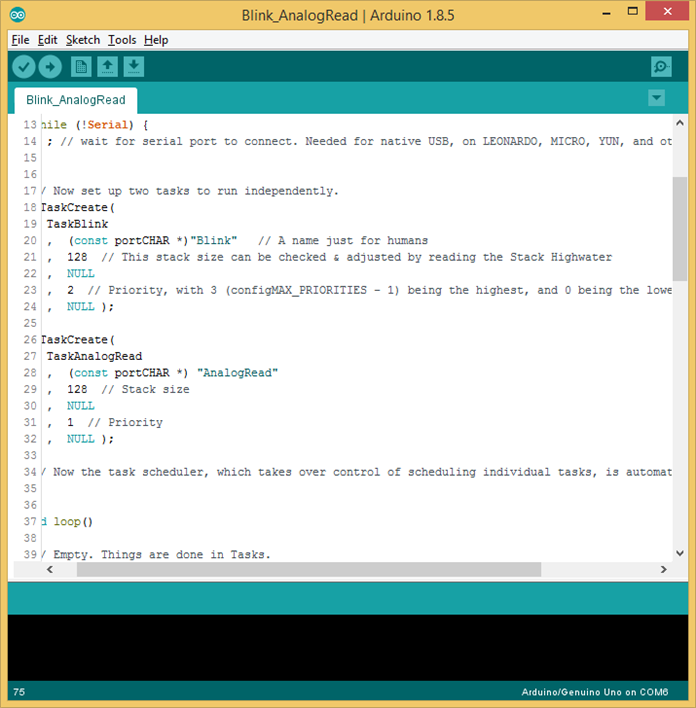Open the tab options dropdown arrow

(656, 98)
